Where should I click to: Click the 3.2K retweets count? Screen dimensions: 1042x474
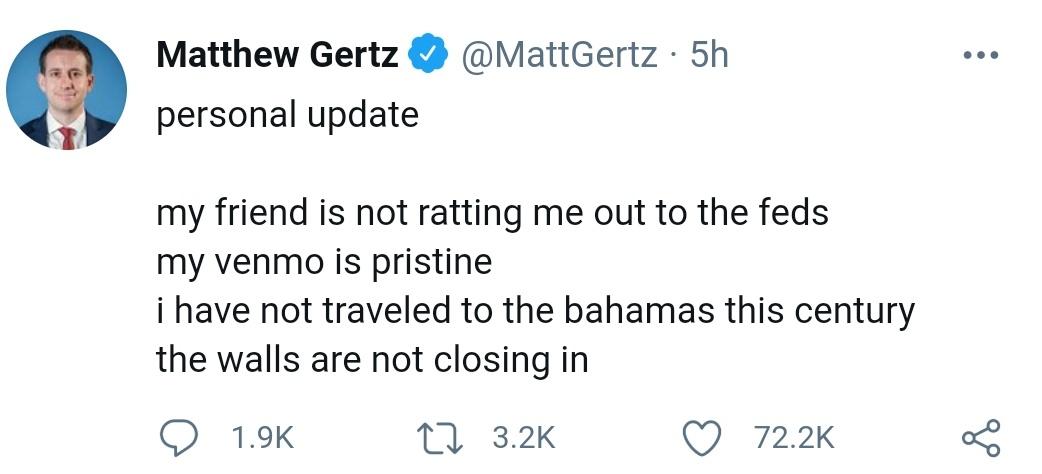(x=523, y=437)
